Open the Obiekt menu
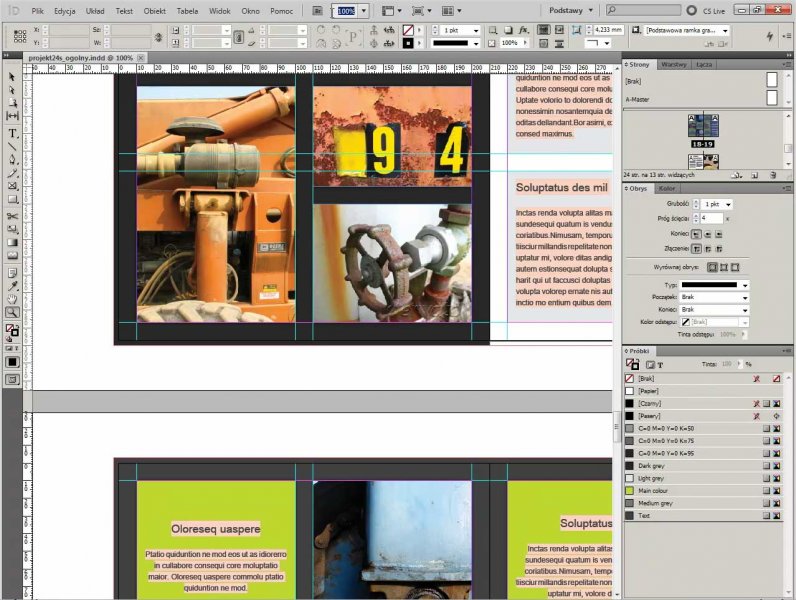 pyautogui.click(x=155, y=10)
